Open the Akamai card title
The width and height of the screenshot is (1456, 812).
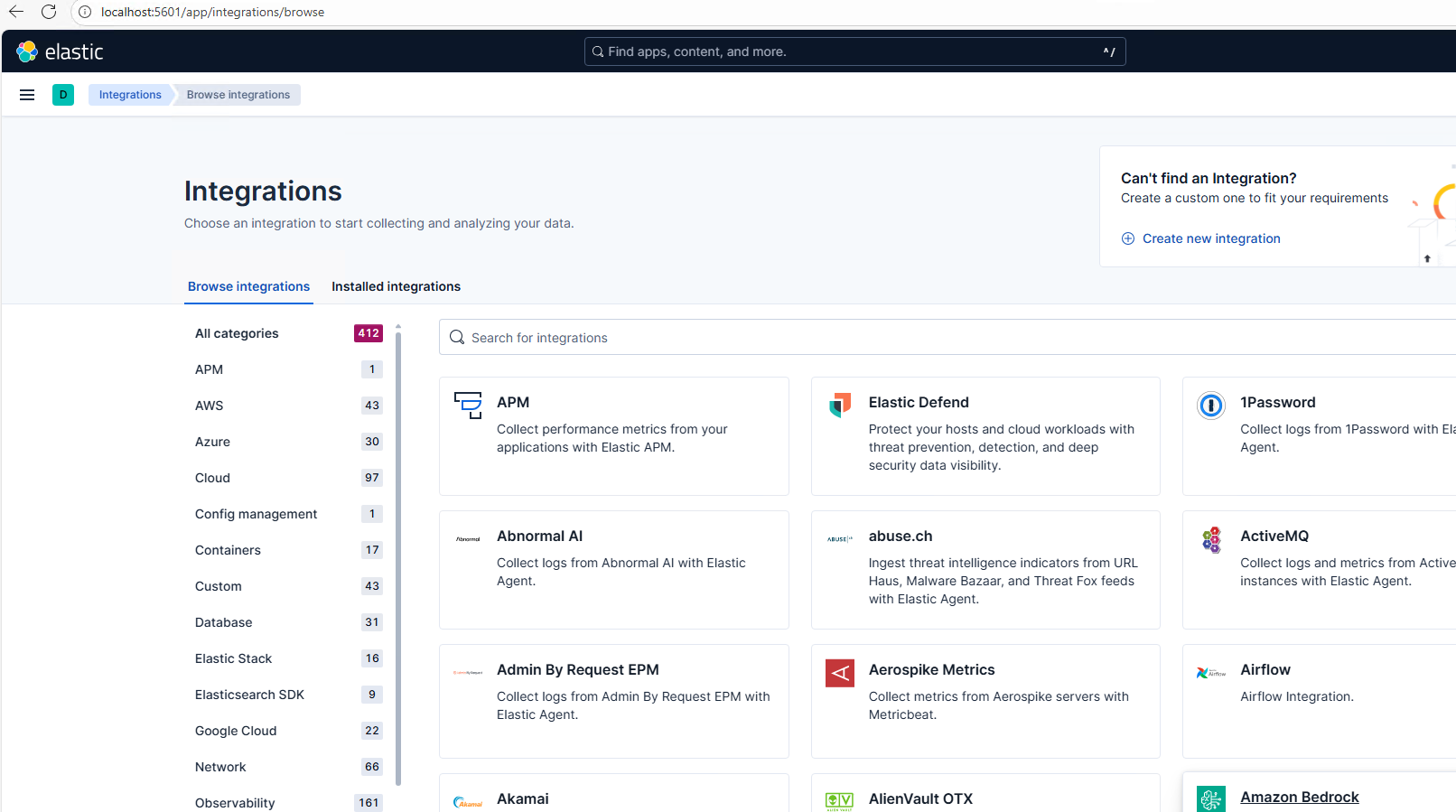pyautogui.click(x=522, y=798)
